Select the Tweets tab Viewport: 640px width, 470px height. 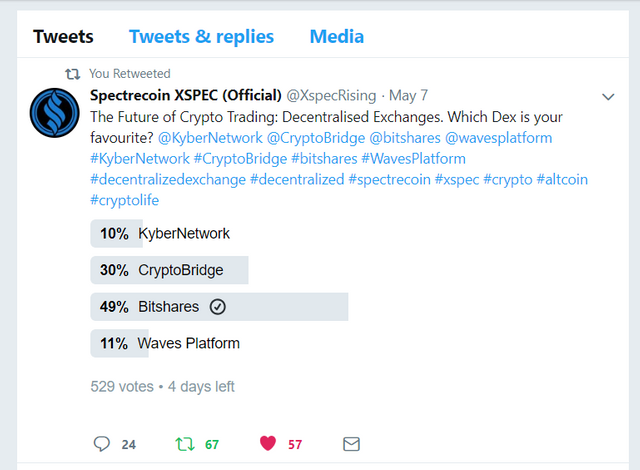(x=63, y=37)
